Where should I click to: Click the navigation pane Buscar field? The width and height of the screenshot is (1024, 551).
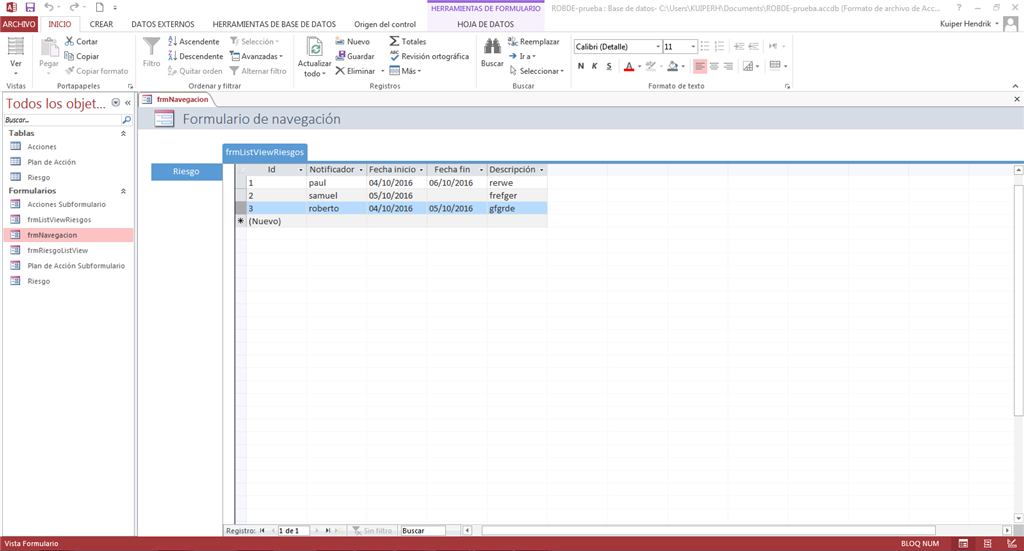[62, 120]
